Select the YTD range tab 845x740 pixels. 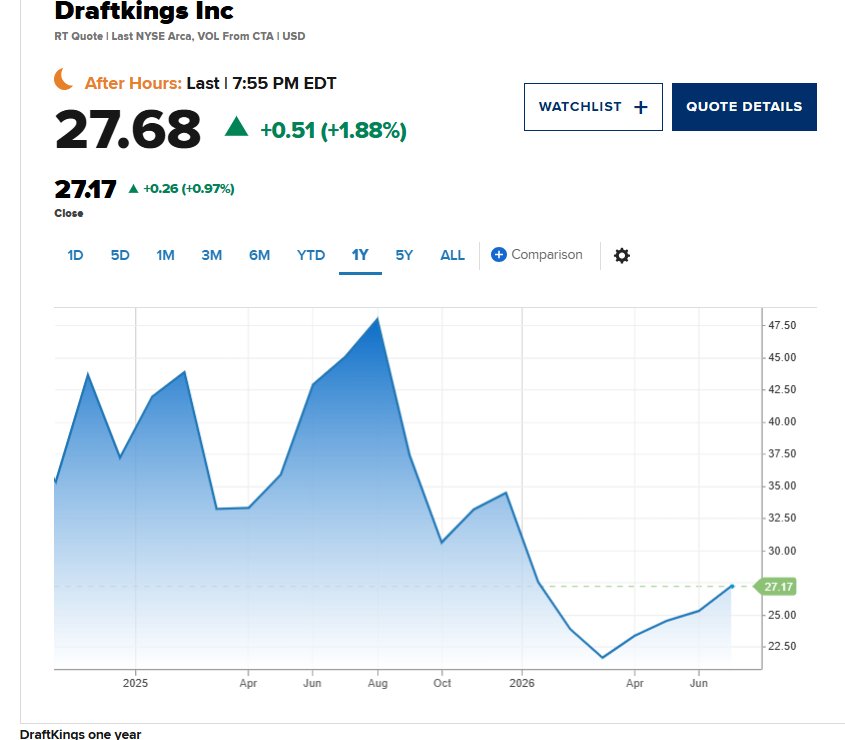tap(310, 255)
